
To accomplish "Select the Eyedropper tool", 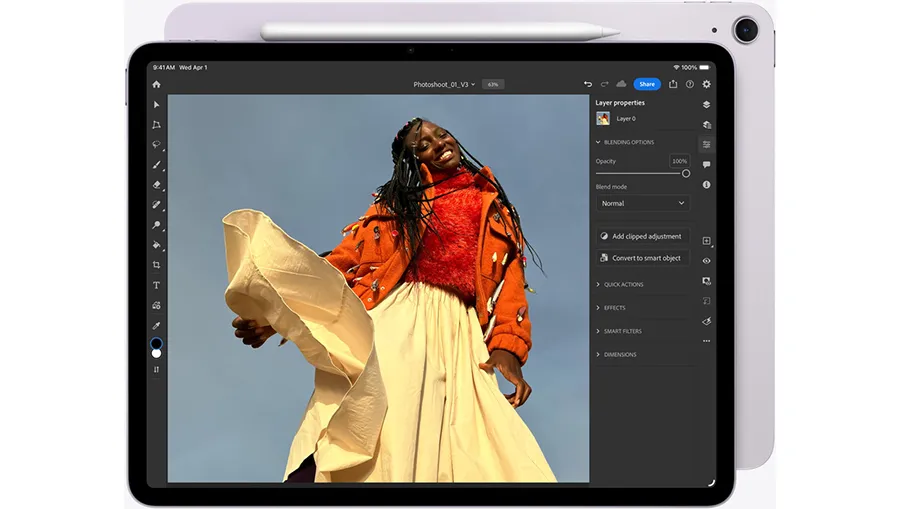I will pos(156,325).
